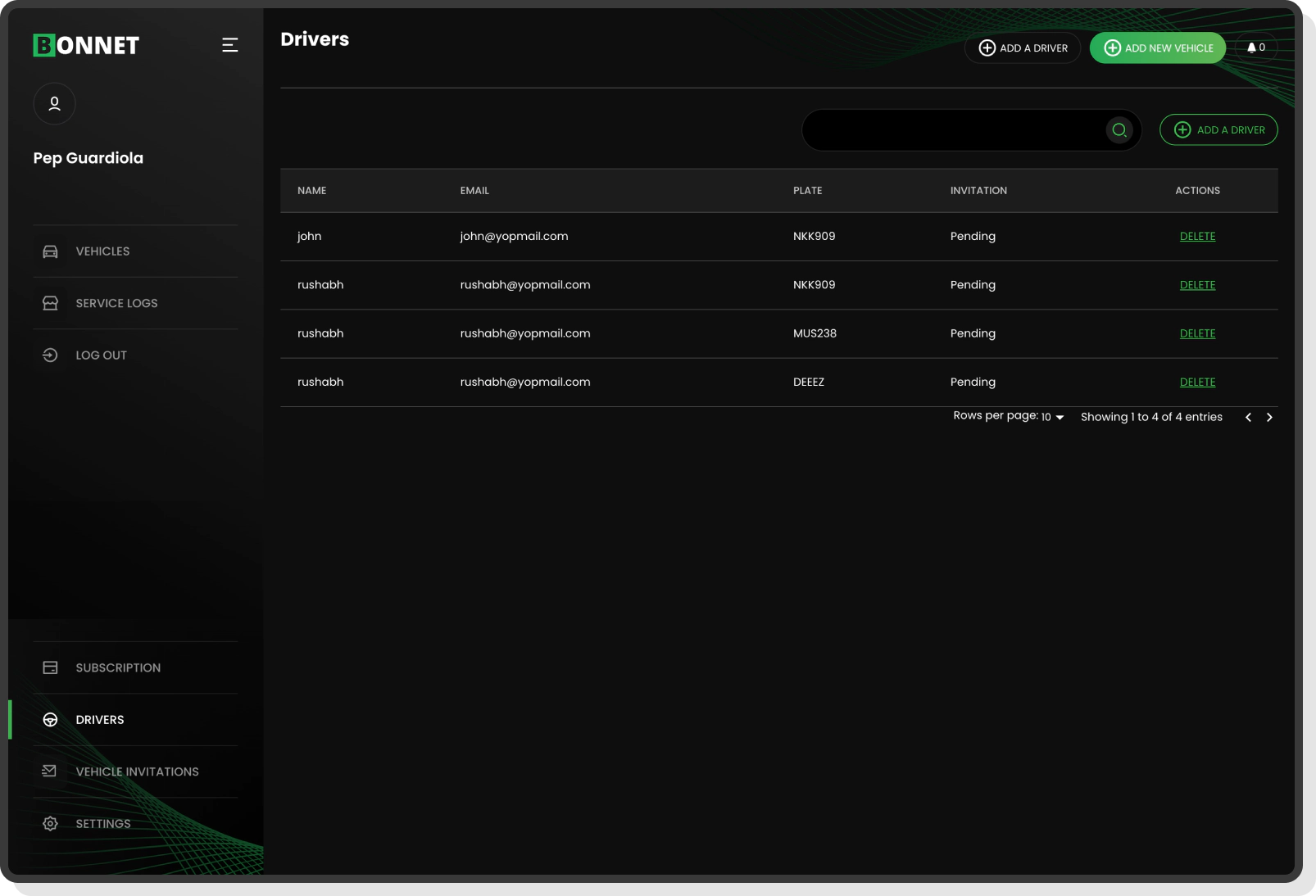
Task: Click the Bonnet logo
Action: [x=85, y=45]
